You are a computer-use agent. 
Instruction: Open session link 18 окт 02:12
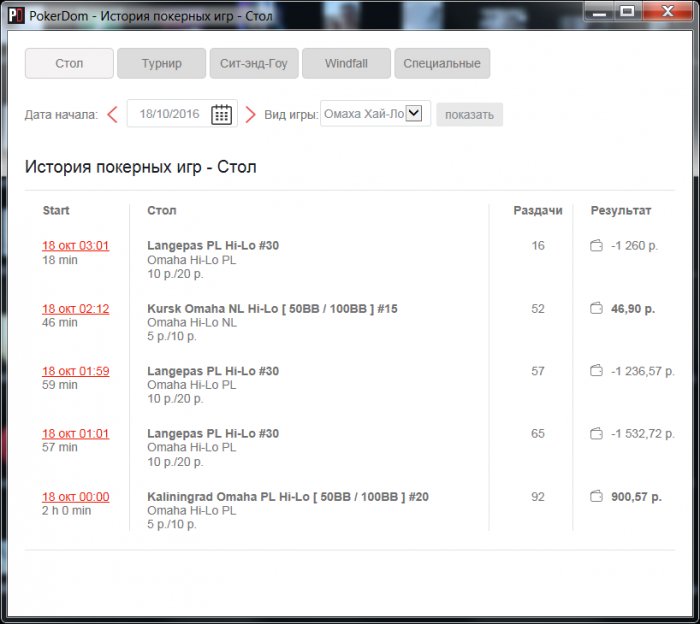(x=75, y=309)
